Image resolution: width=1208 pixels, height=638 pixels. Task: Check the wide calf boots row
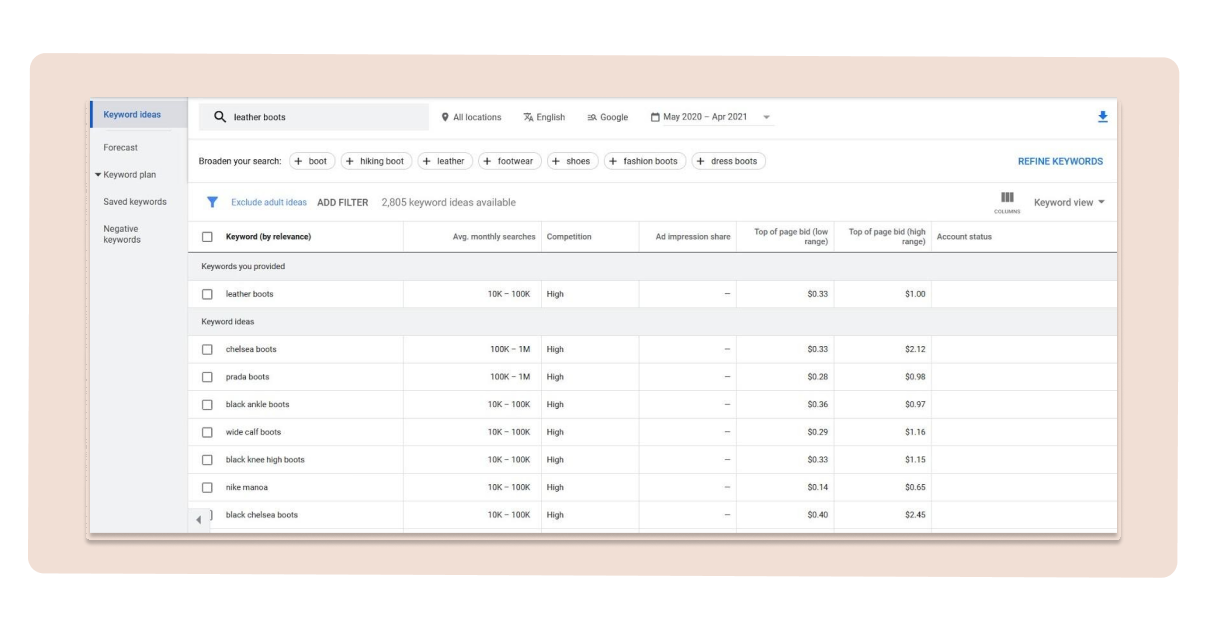pyautogui.click(x=207, y=432)
